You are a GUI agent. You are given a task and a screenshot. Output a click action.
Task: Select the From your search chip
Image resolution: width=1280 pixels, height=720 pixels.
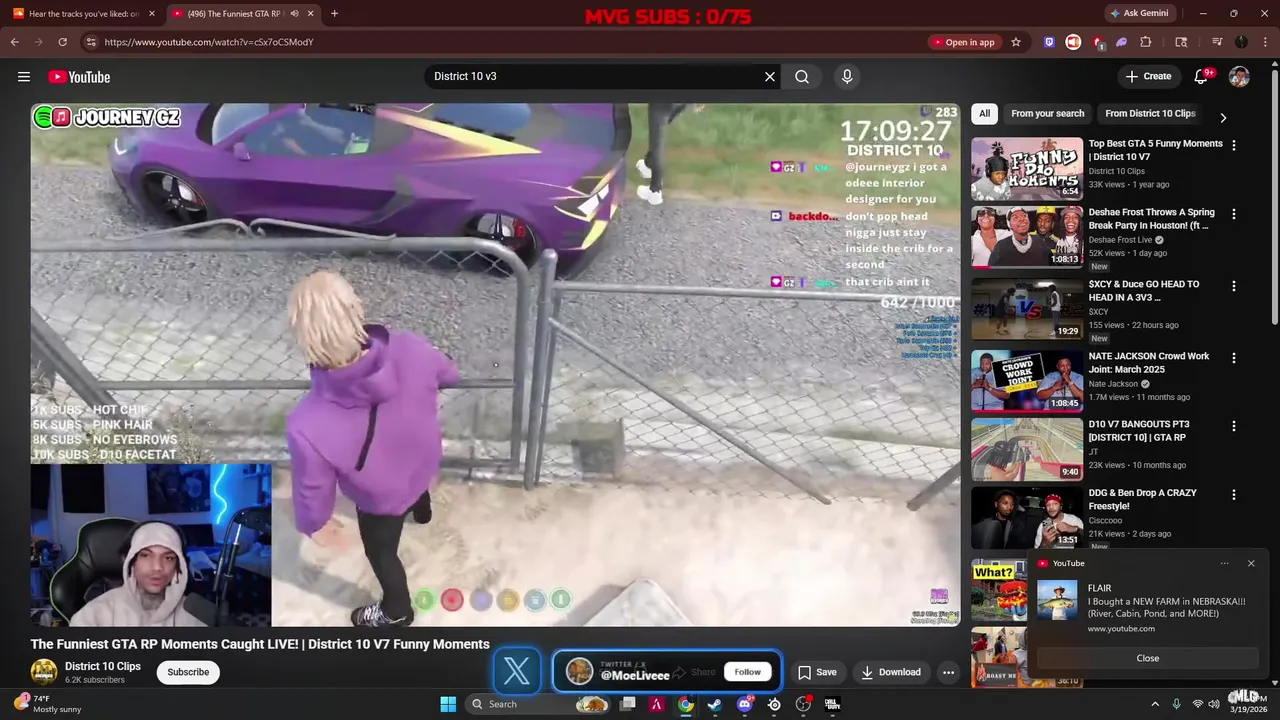click(1047, 113)
